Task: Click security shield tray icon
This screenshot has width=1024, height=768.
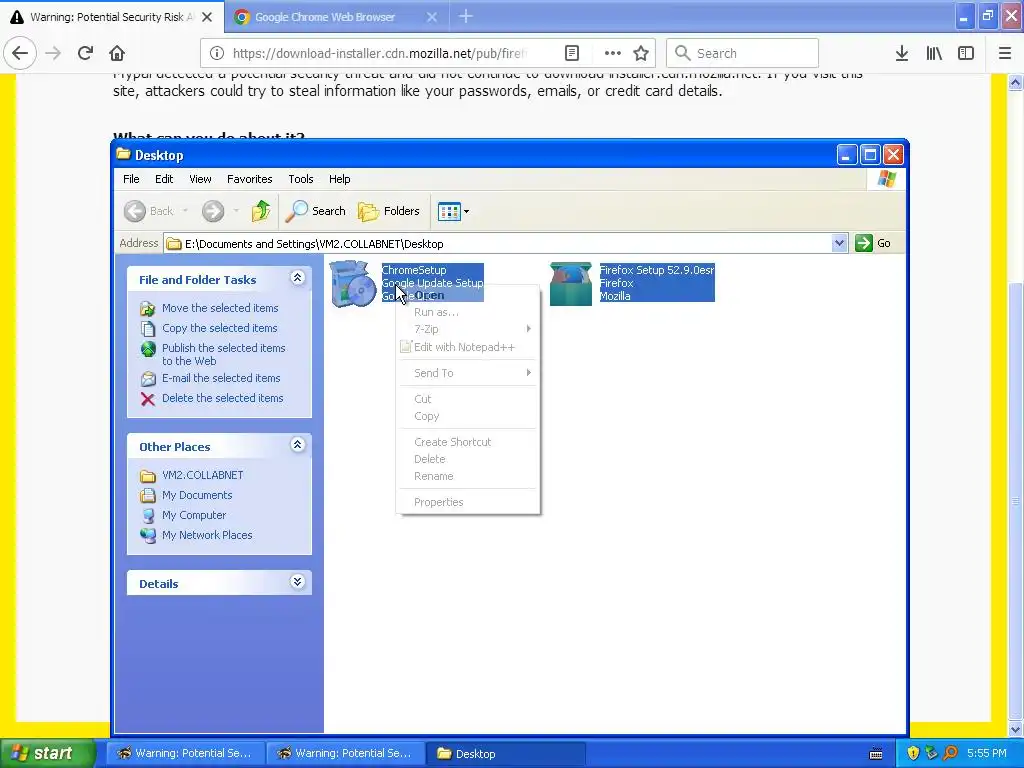Action: [913, 754]
